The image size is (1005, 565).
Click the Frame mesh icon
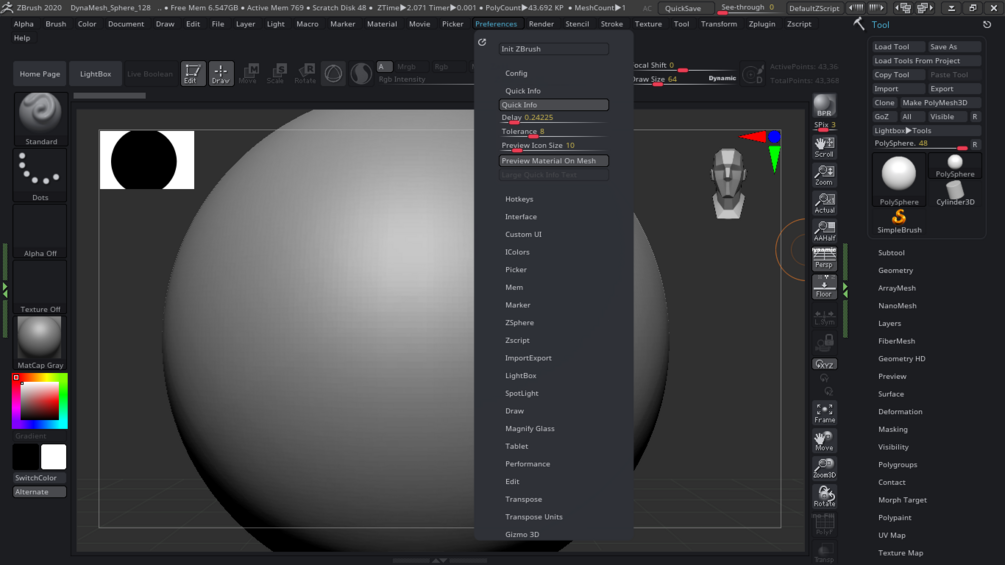[x=824, y=413]
